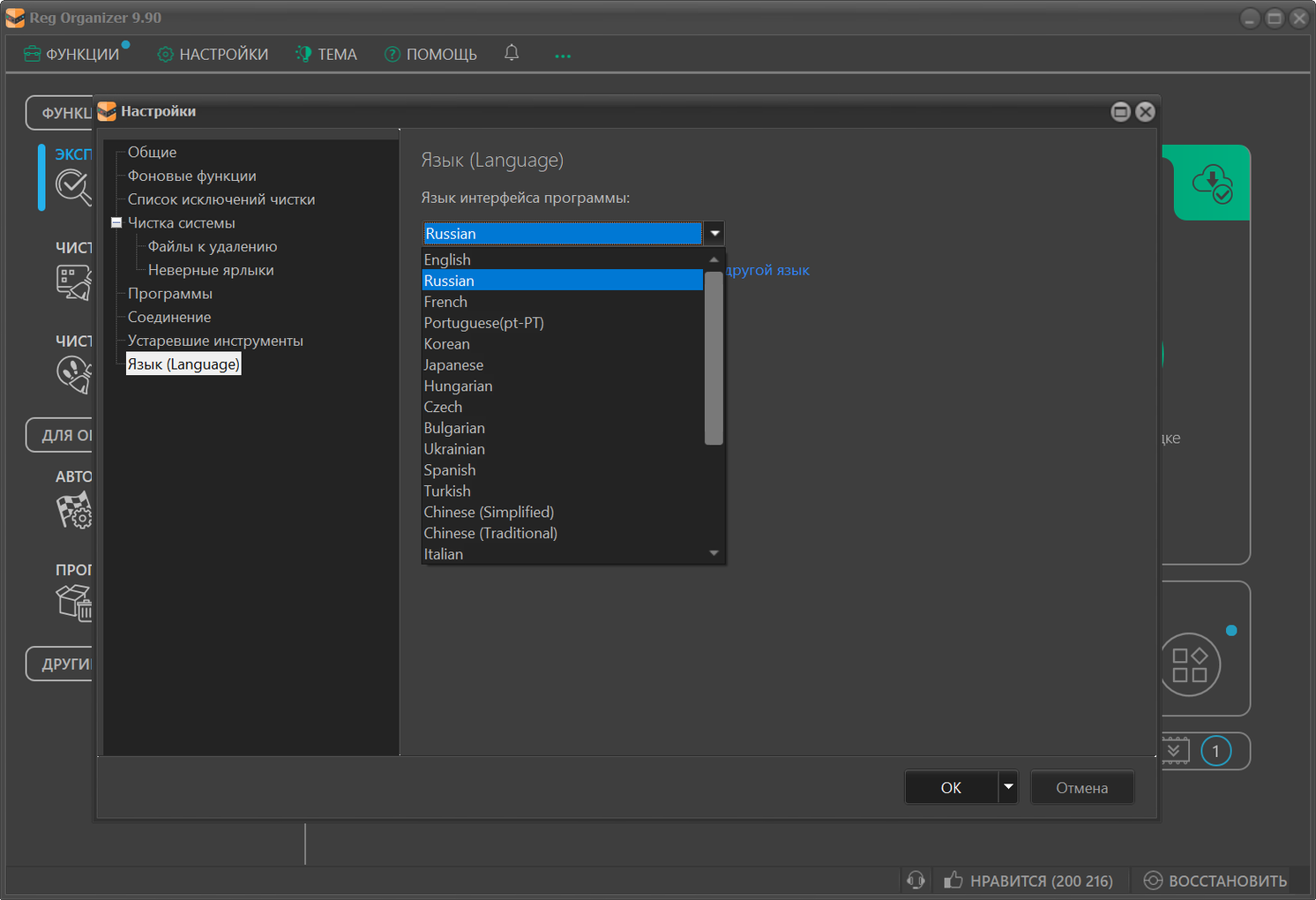This screenshot has height=900, width=1316.
Task: Open the three-dots more menu
Action: pos(563,56)
